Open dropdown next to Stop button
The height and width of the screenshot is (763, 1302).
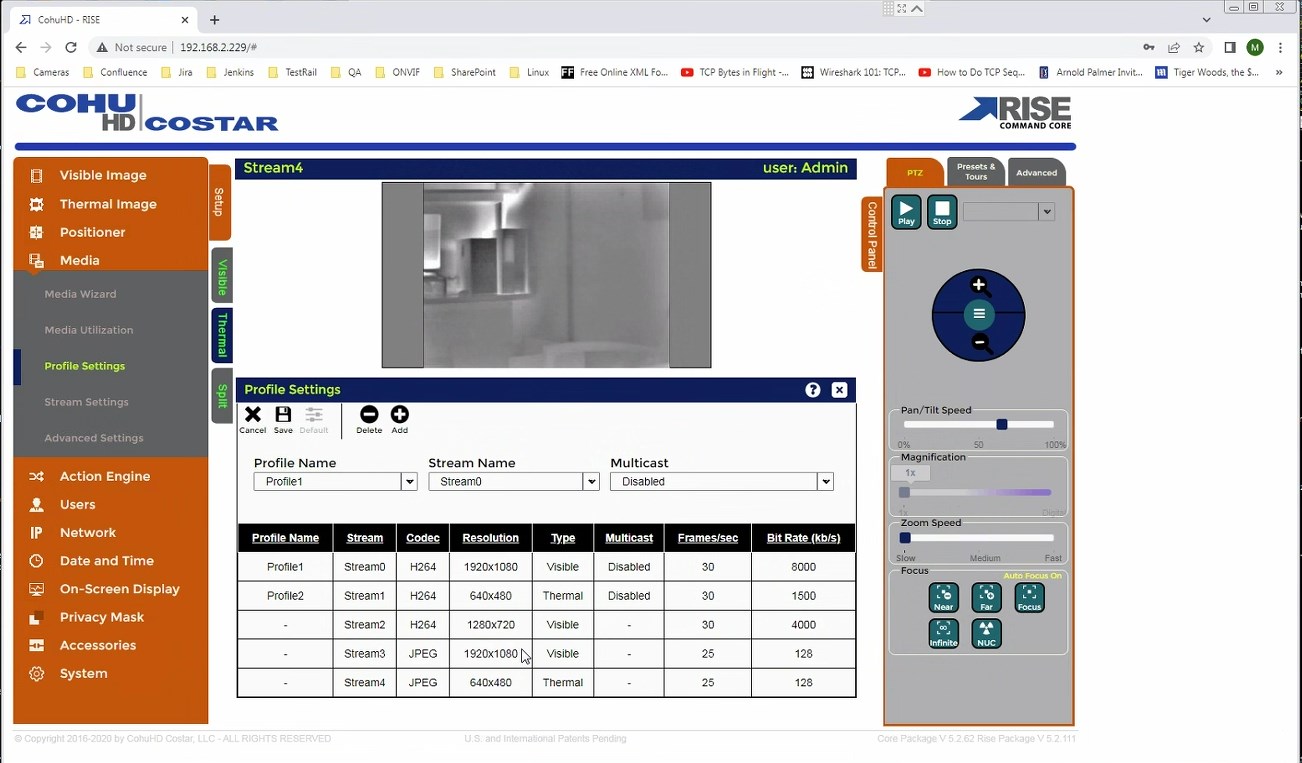pos(1046,212)
